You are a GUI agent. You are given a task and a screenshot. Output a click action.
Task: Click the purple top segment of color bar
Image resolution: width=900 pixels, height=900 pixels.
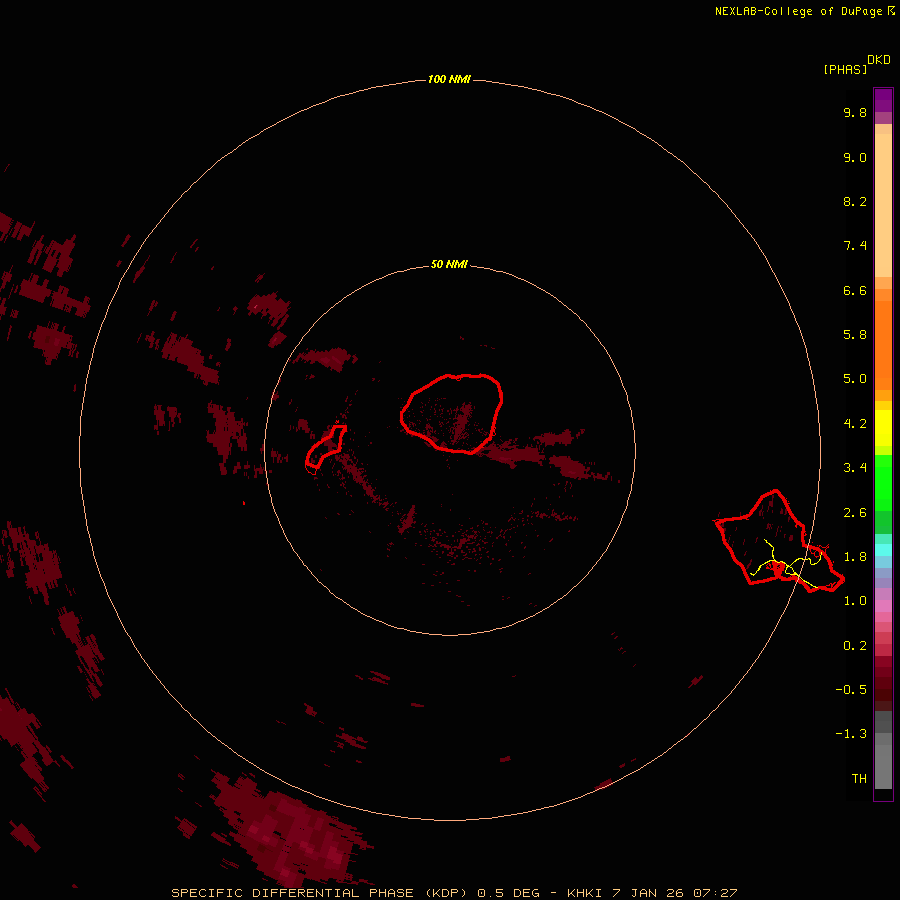pos(883,100)
